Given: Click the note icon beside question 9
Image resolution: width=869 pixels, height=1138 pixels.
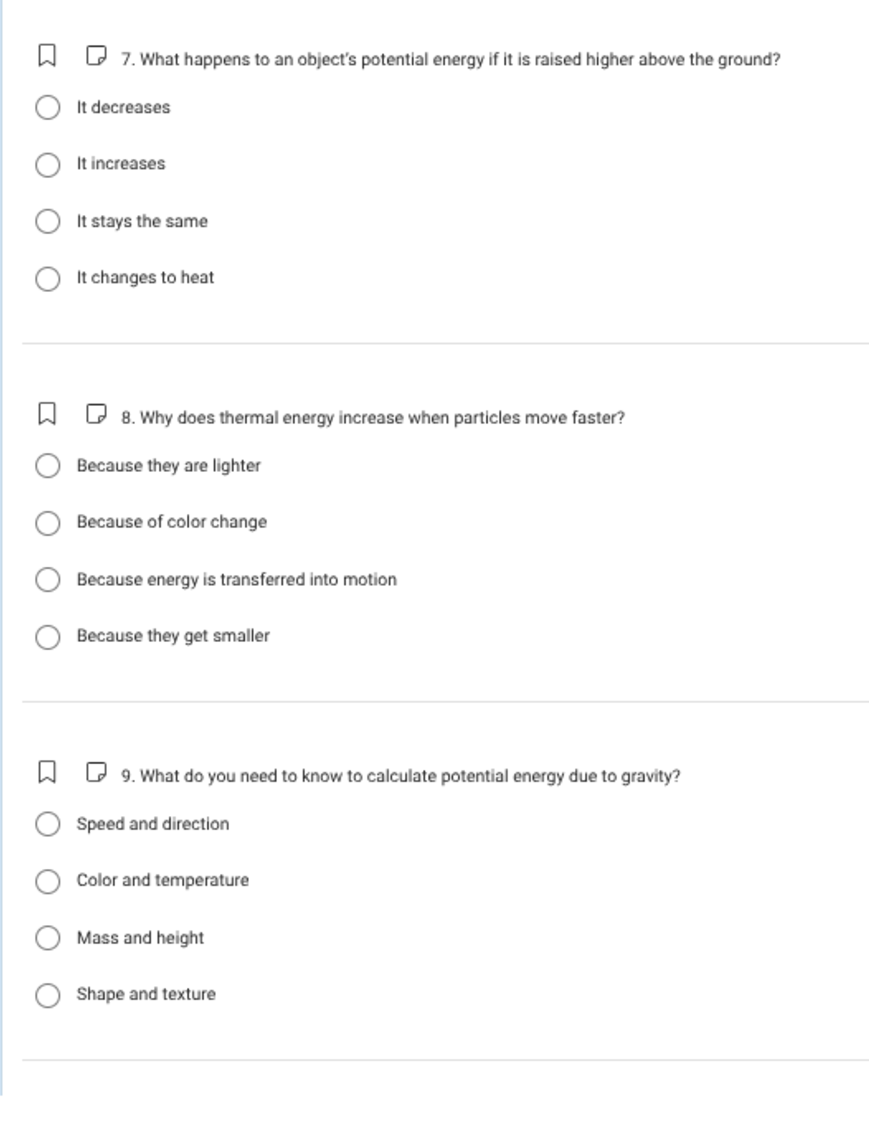Looking at the screenshot, I should pyautogui.click(x=96, y=772).
